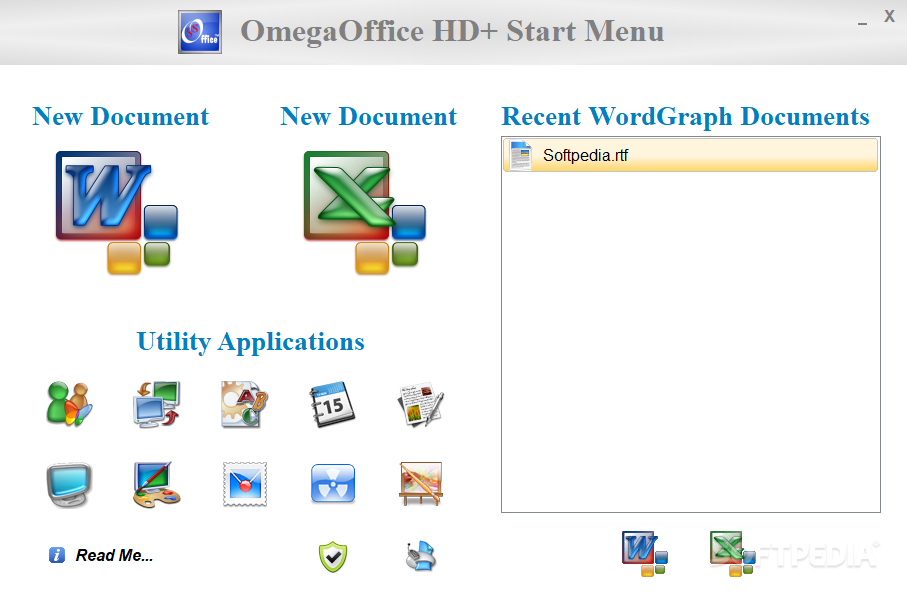
Task: Click small Word icon below recent documents
Action: click(x=645, y=554)
